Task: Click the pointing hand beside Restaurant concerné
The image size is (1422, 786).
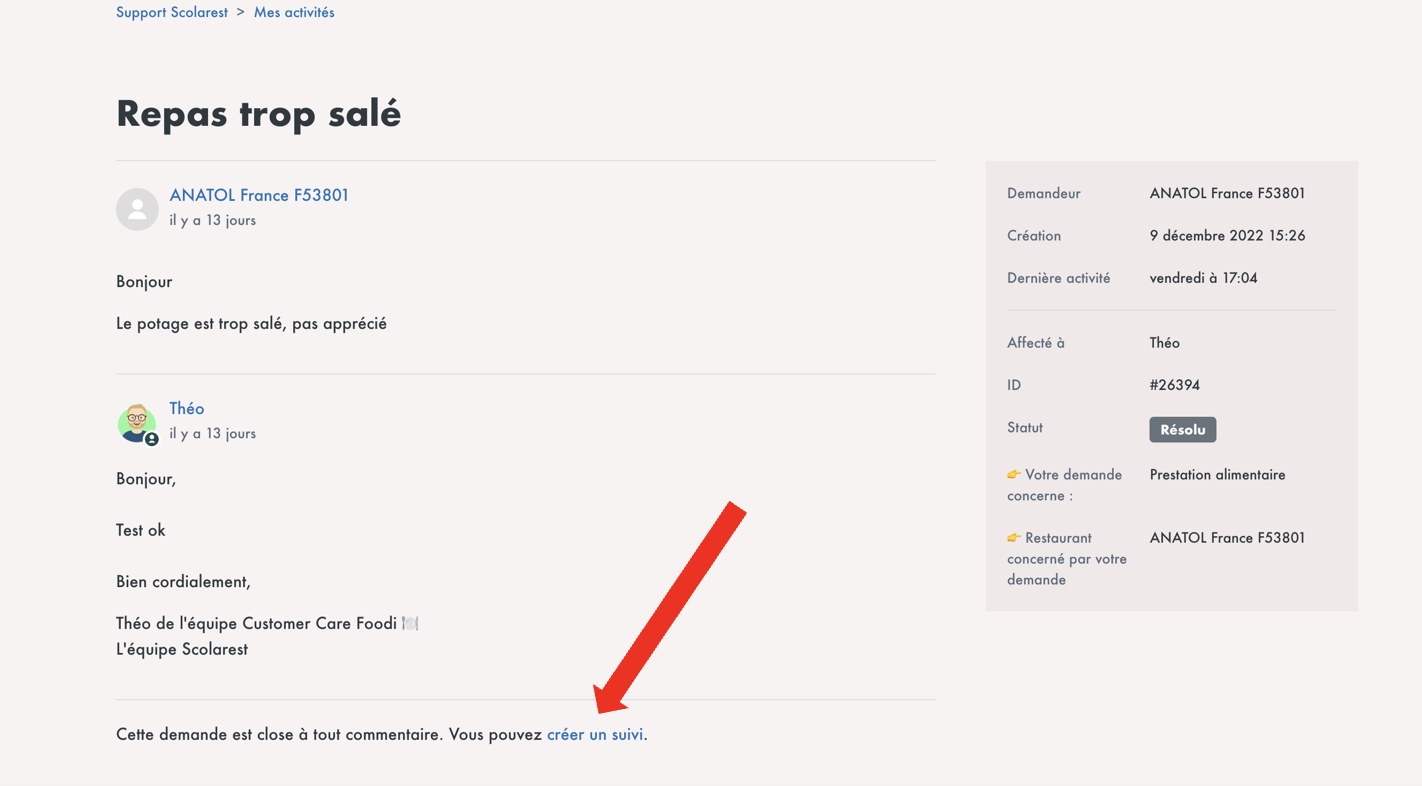Action: coord(1014,538)
